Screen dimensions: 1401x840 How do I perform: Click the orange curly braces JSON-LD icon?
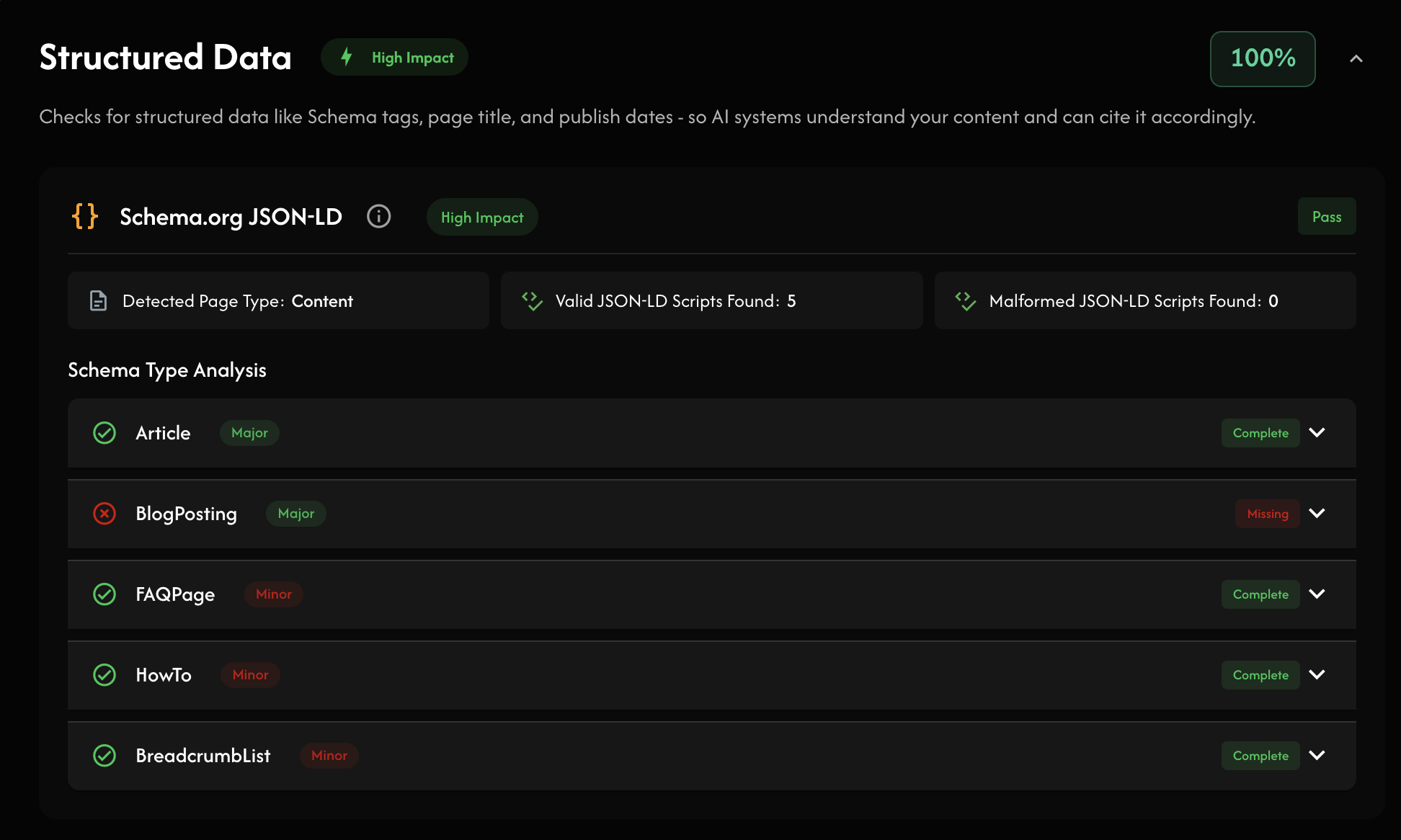pyautogui.click(x=85, y=216)
